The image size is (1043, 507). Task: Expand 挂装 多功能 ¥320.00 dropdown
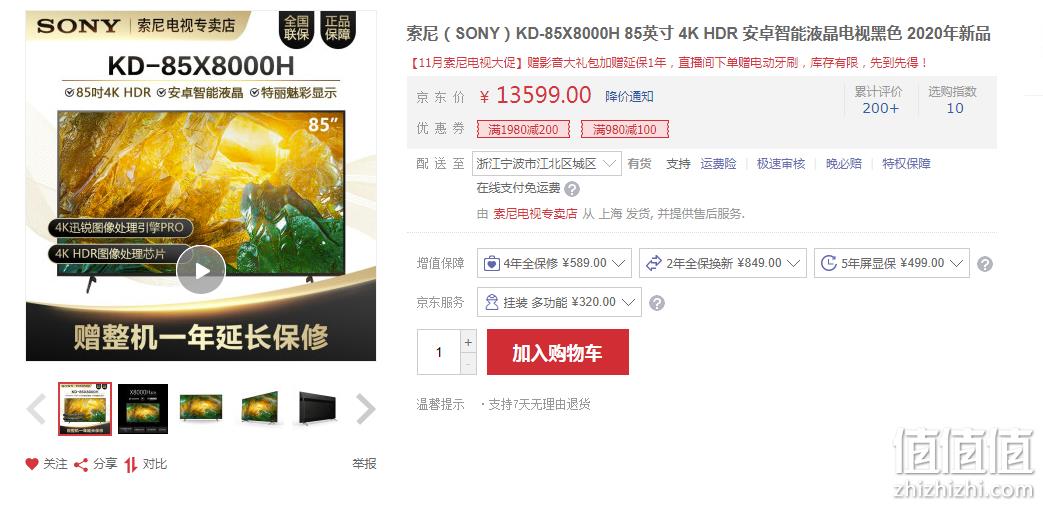[x=559, y=302]
